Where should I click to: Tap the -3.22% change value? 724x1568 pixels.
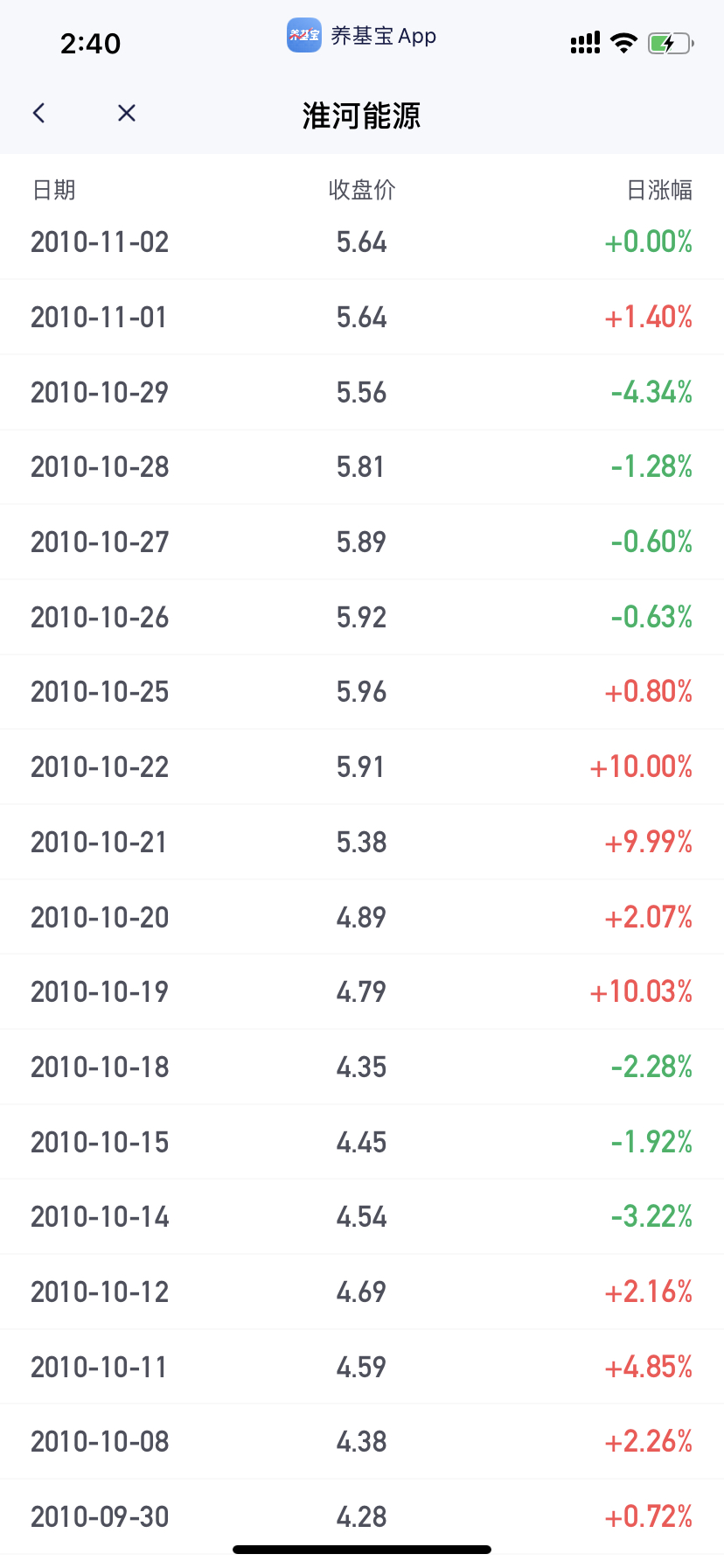651,1217
